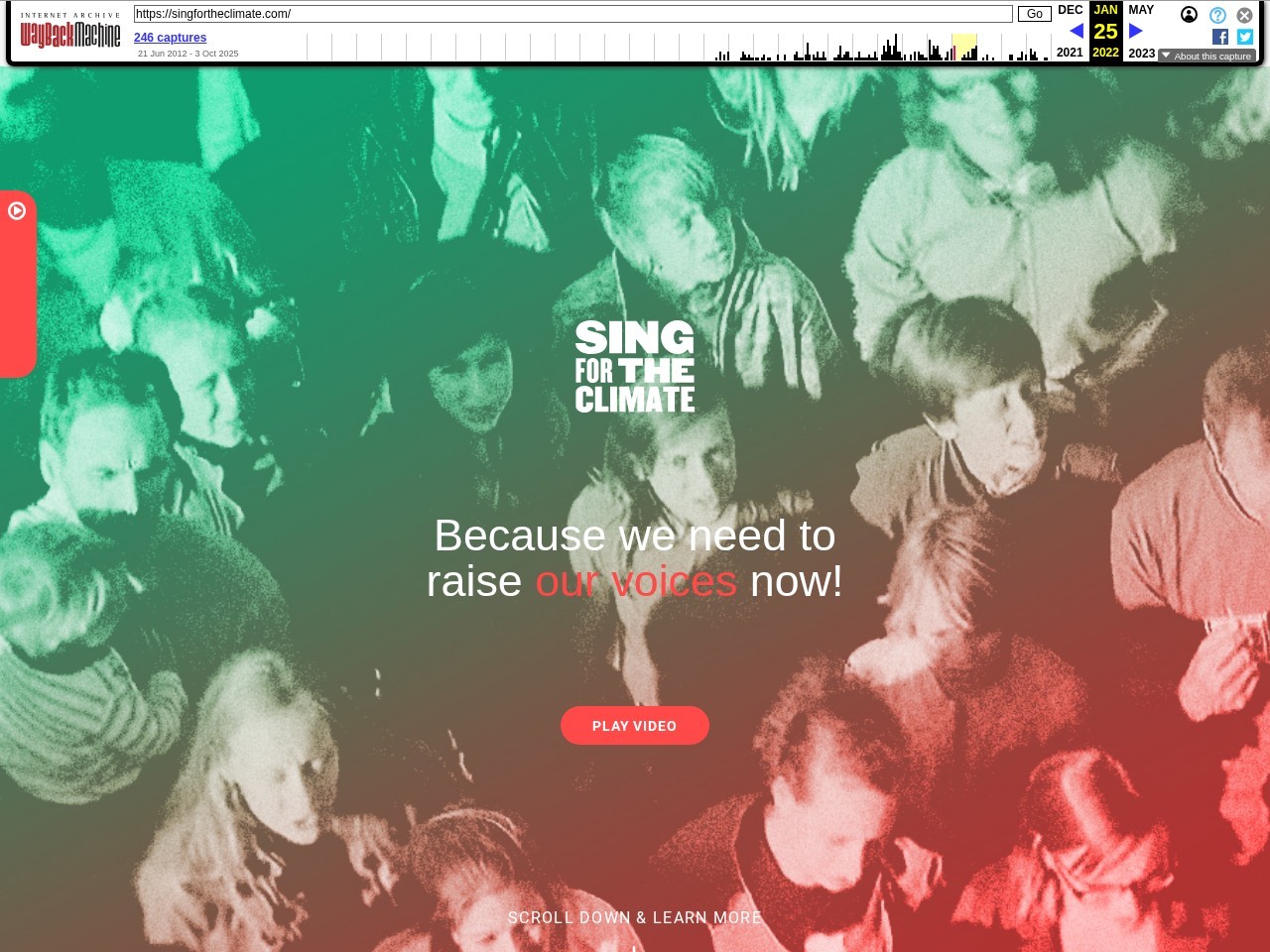Click the highlighted year in captures timeline

[964, 47]
